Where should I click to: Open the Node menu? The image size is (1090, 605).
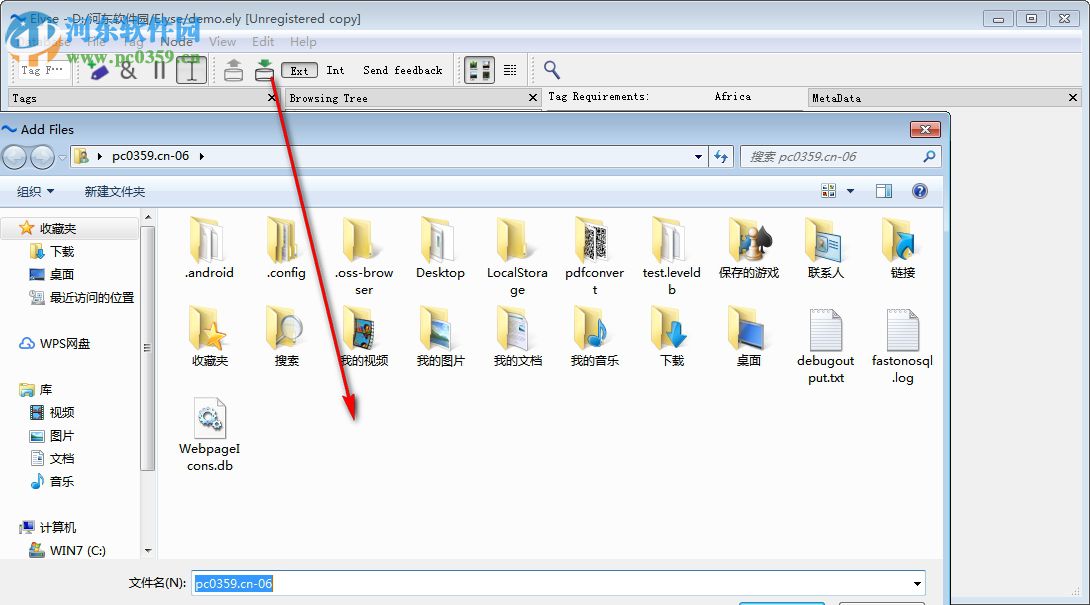point(177,42)
